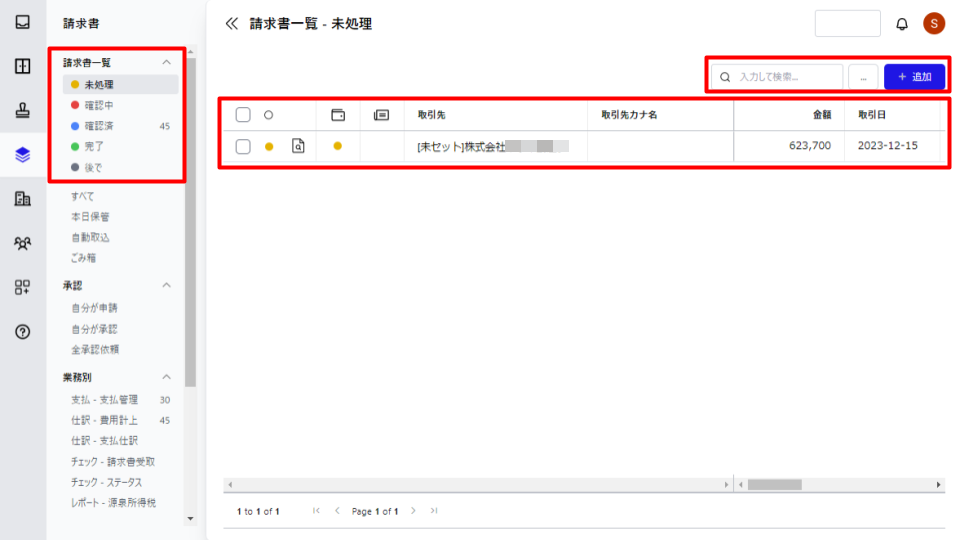Image resolution: width=960 pixels, height=540 pixels.
Task: Go to next page
Action: (413, 511)
